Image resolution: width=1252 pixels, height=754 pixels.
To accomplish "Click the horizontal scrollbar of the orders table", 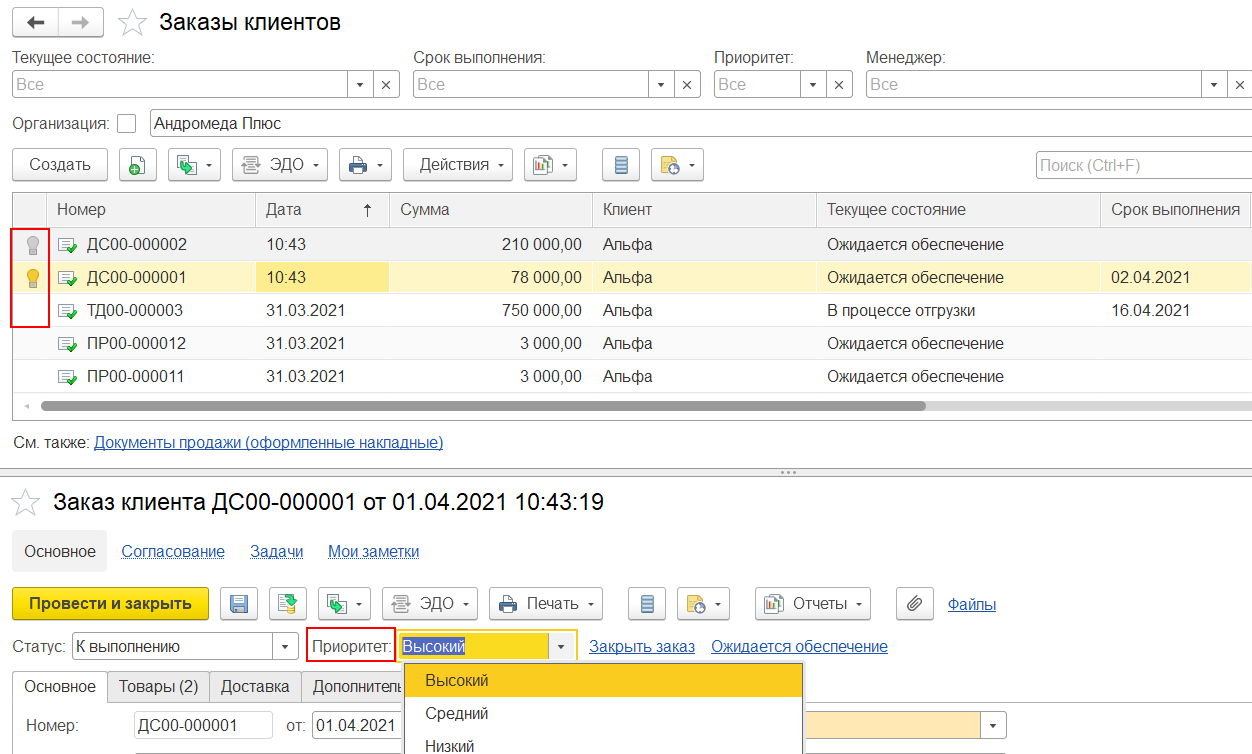I will point(482,406).
